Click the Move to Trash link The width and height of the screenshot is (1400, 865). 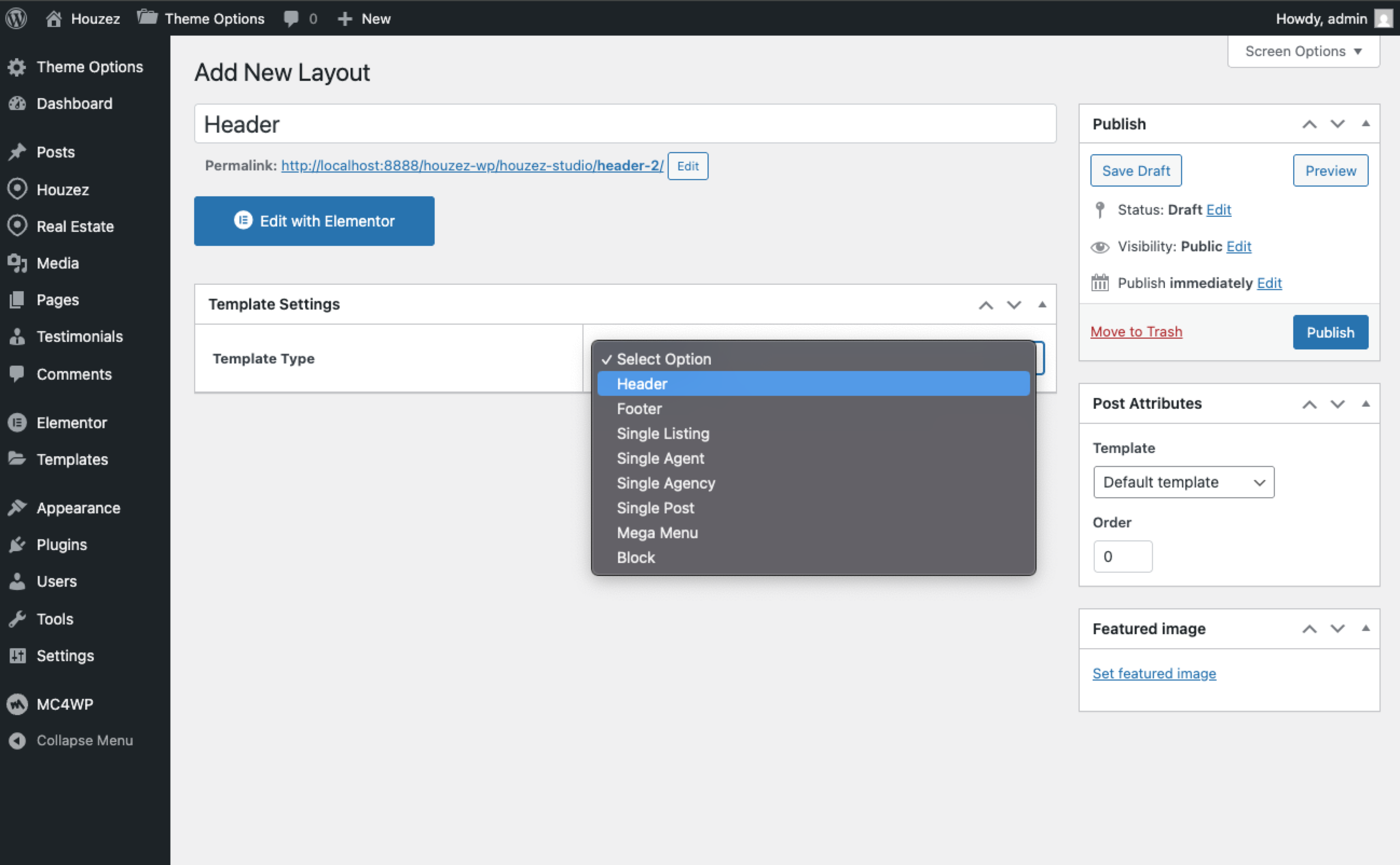[x=1136, y=331]
